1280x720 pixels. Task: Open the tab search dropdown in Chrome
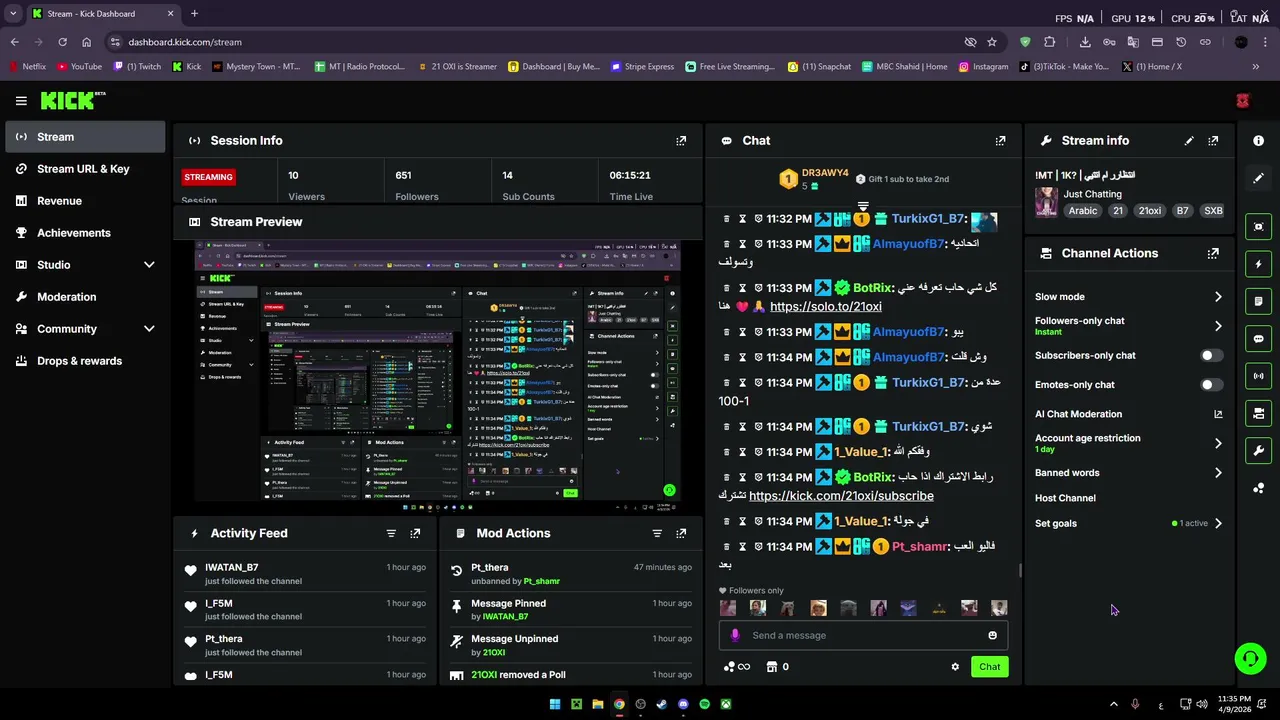13,14
